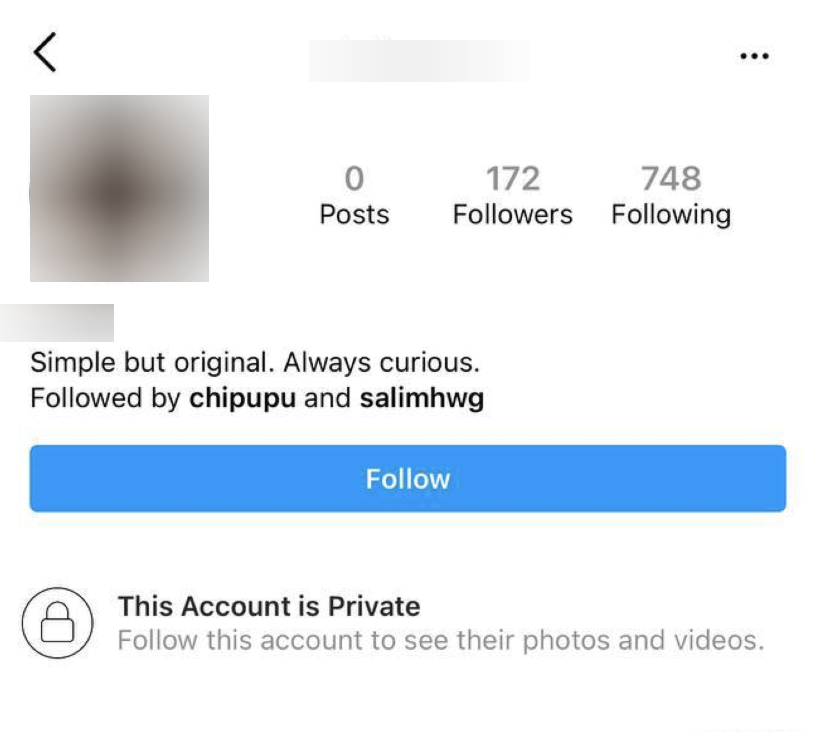Viewport: 814px width, 732px height.
Task: Open the three-dot options menu
Action: [754, 56]
